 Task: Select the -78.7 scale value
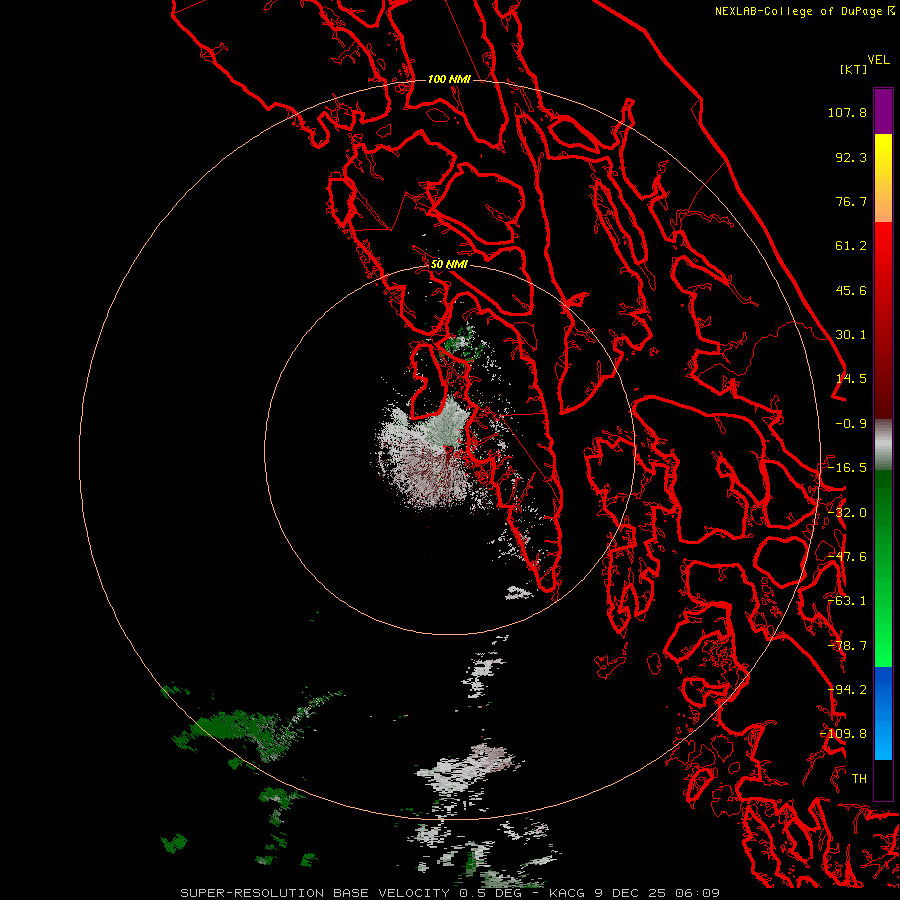(x=847, y=646)
